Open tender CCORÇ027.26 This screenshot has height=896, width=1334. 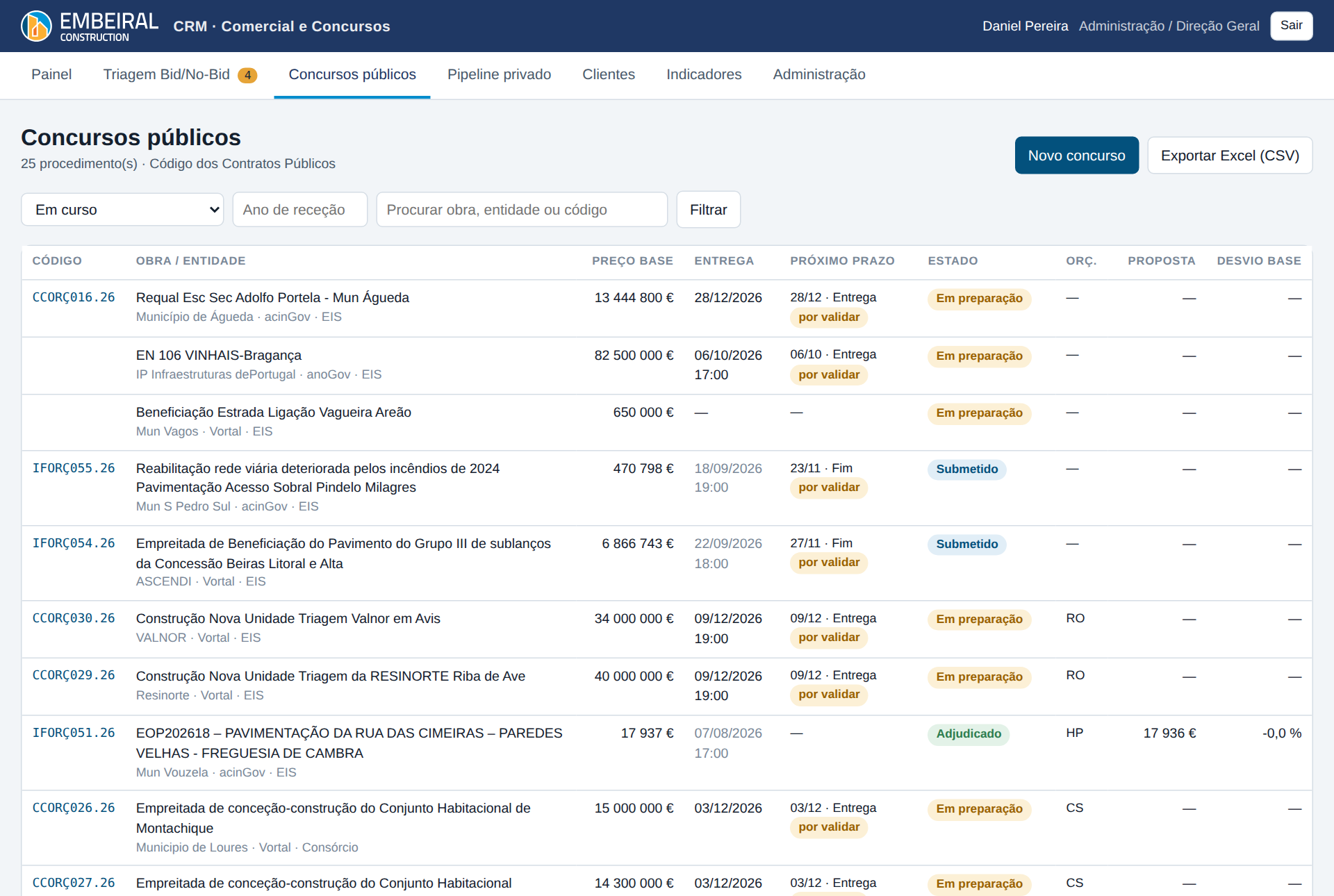tap(74, 883)
